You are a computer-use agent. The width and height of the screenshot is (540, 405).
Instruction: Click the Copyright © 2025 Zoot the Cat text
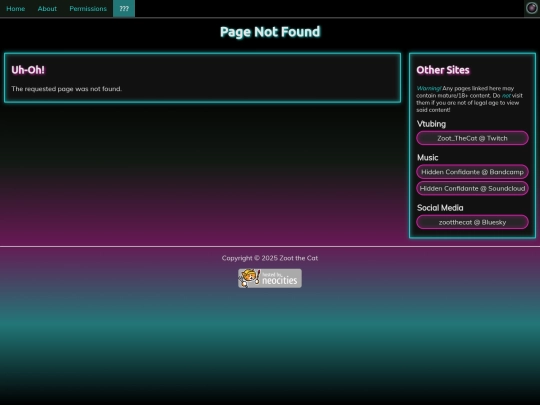point(270,258)
